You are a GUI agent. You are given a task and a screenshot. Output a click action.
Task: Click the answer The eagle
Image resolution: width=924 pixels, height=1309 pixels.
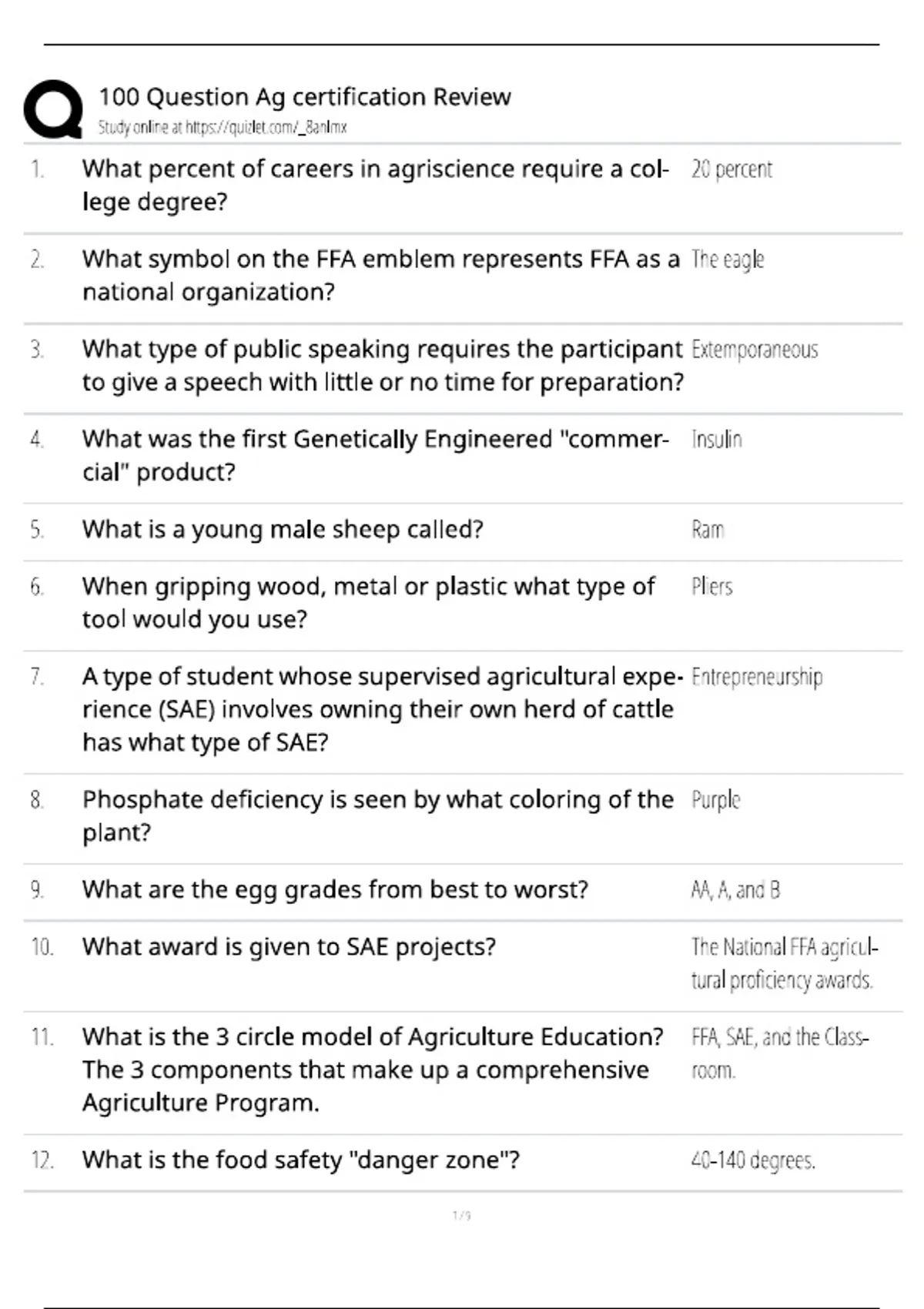click(x=728, y=260)
